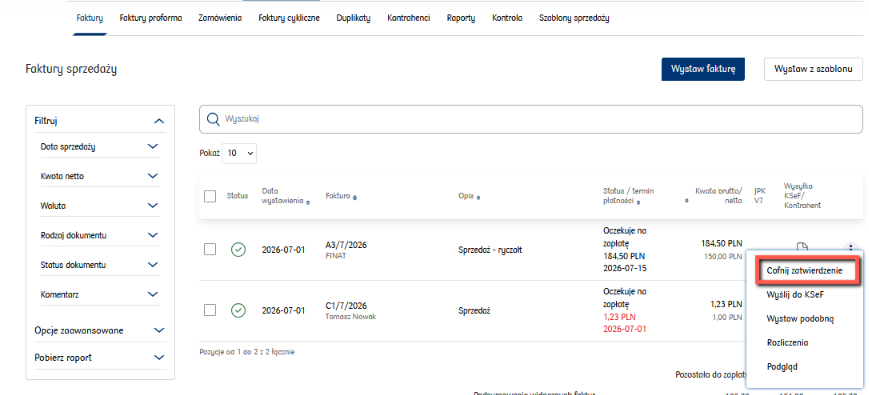Open the Raporty tab

461,18
